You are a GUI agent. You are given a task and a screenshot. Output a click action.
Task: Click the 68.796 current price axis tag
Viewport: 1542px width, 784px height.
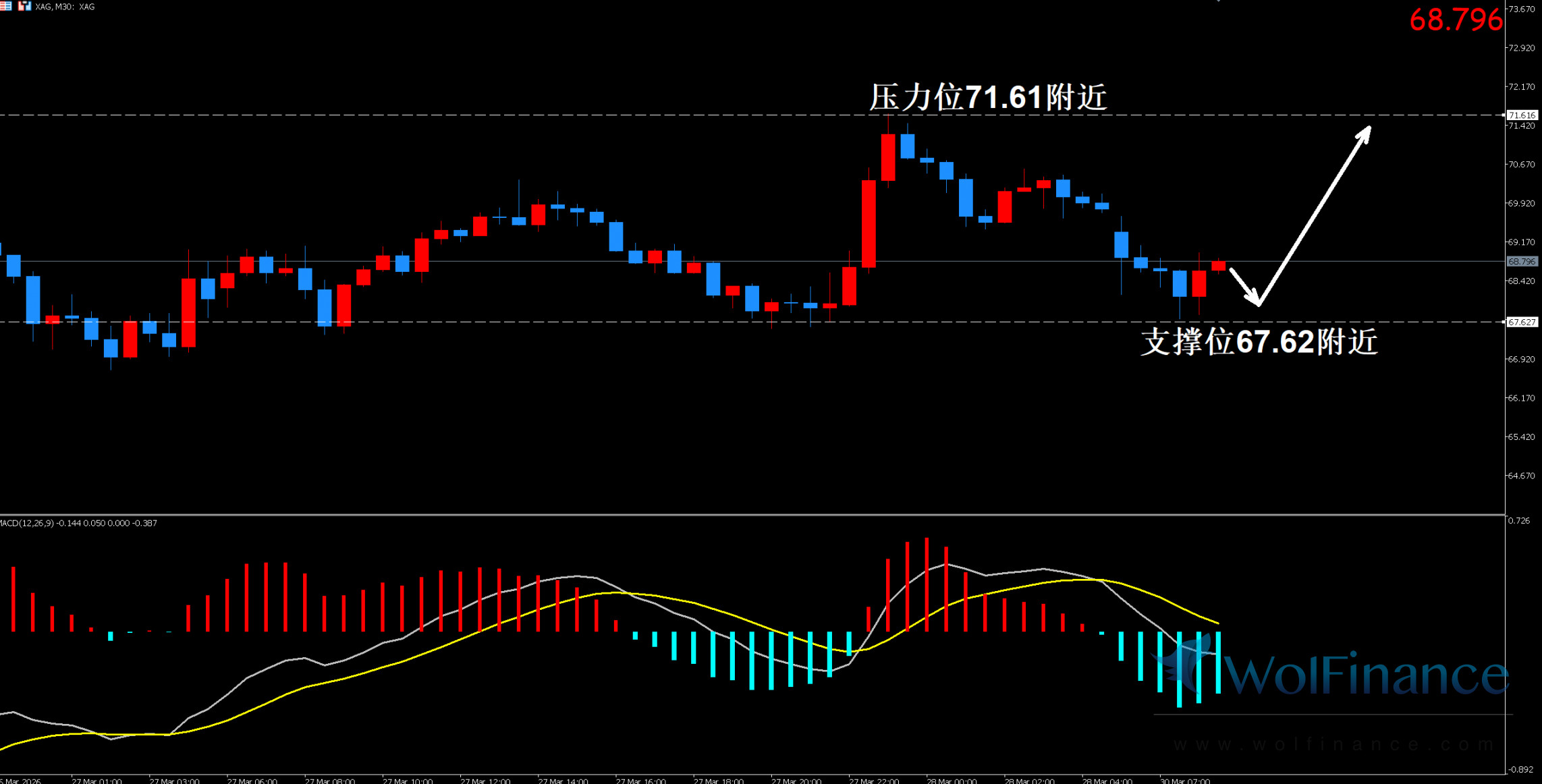(x=1522, y=262)
